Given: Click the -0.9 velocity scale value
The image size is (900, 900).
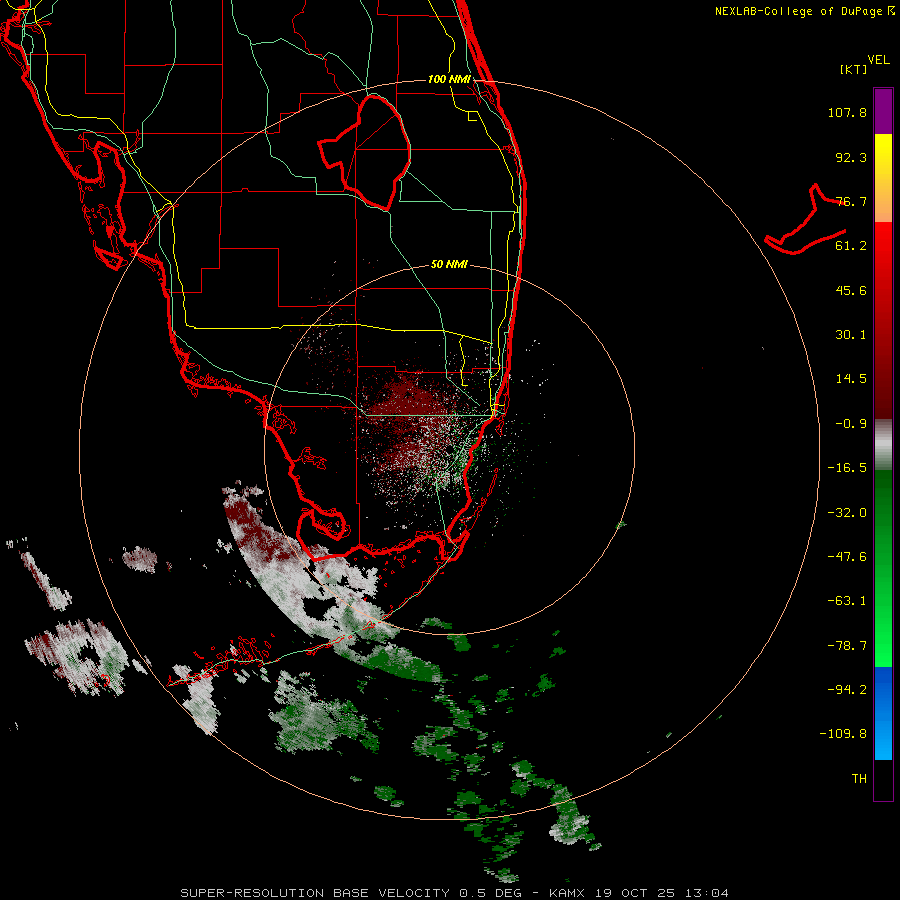Looking at the screenshot, I should [x=851, y=424].
